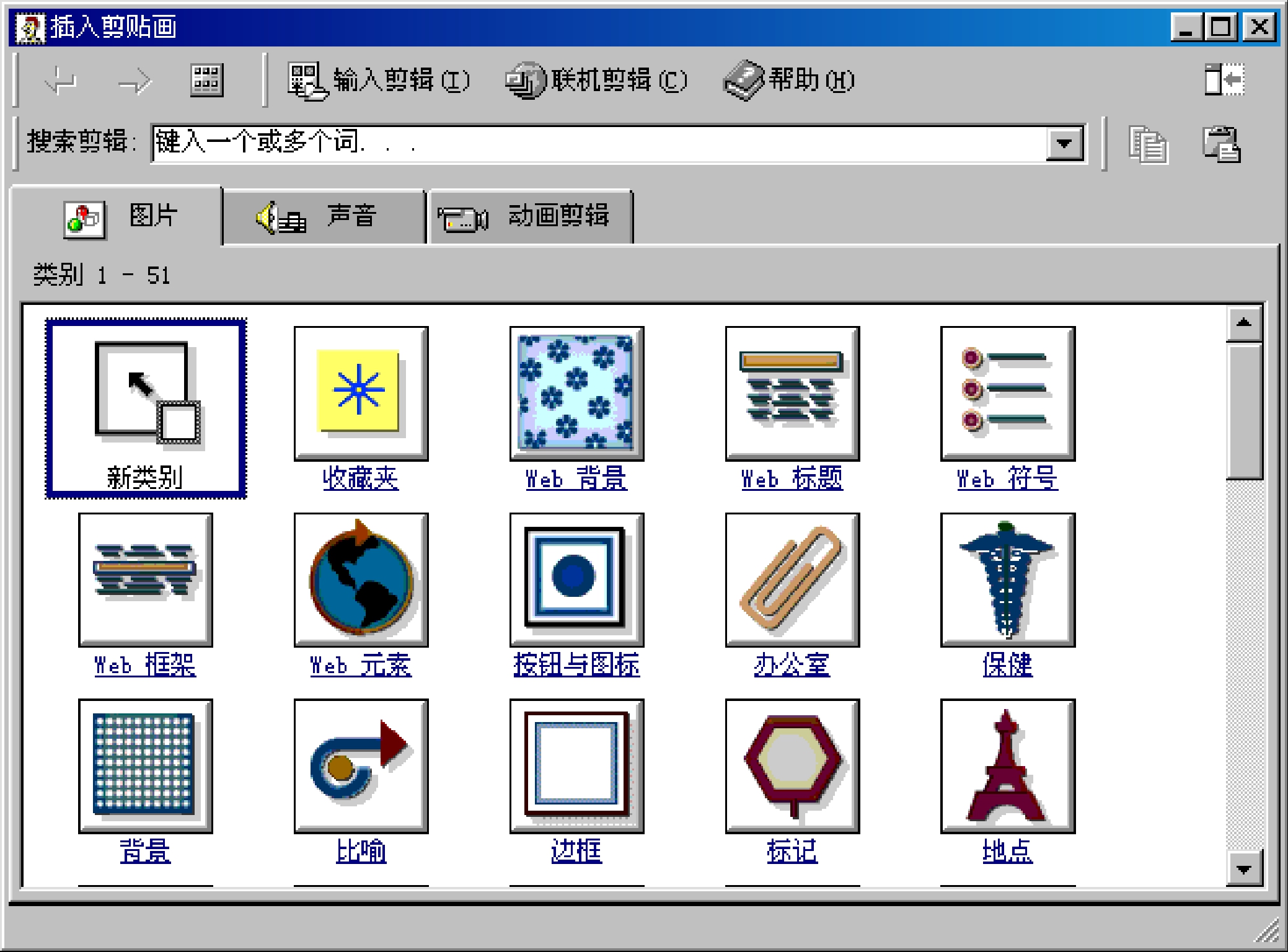The image size is (1288, 952).
Task: Click the All Categories grid icon
Action: [x=206, y=81]
